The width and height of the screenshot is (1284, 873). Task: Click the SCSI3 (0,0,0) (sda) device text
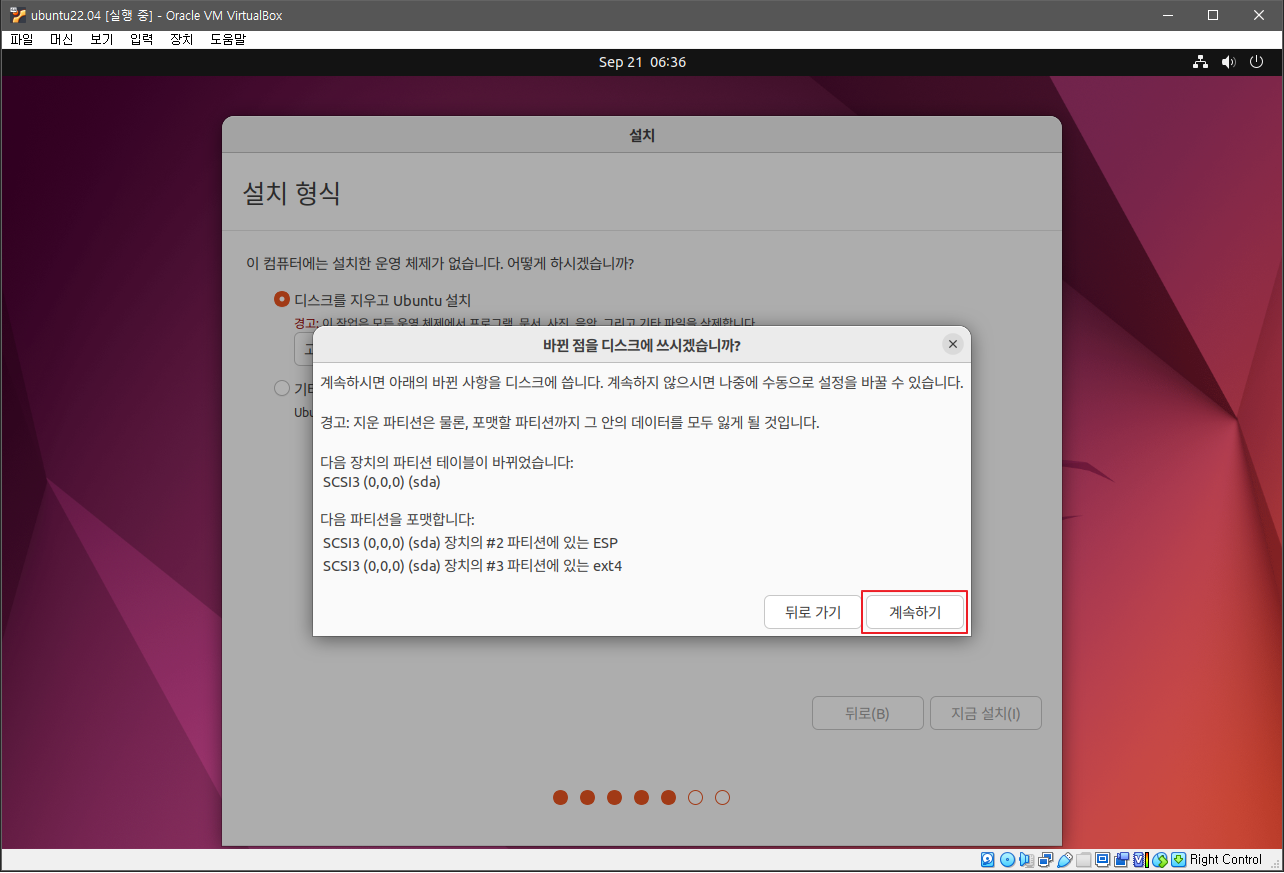[382, 482]
